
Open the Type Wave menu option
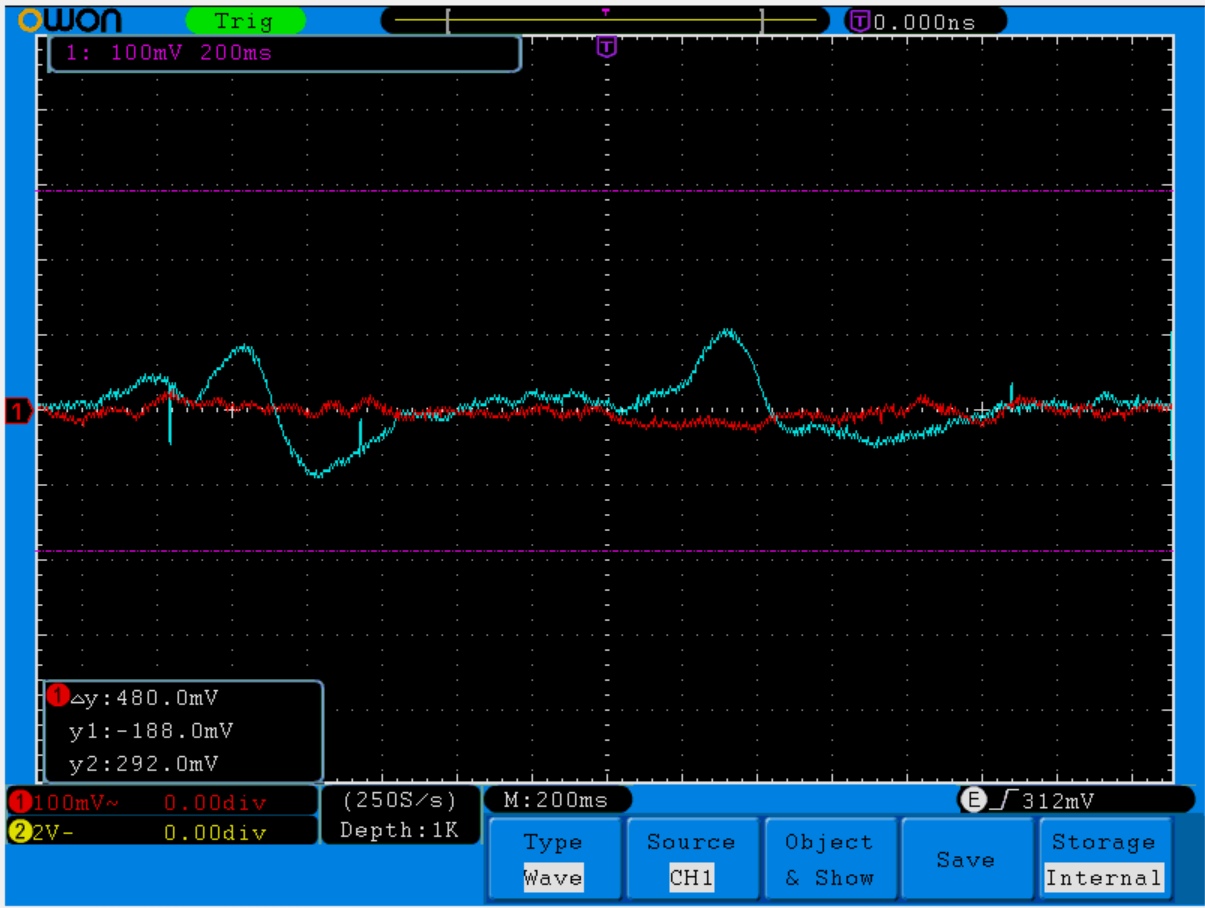(x=553, y=860)
